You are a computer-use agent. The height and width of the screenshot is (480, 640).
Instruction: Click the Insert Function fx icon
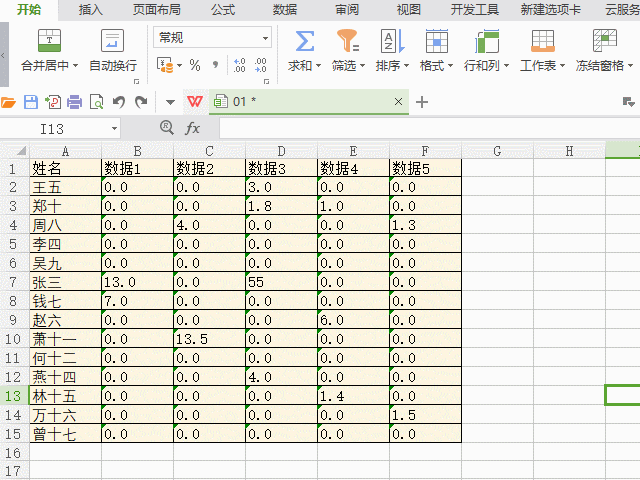(193, 128)
